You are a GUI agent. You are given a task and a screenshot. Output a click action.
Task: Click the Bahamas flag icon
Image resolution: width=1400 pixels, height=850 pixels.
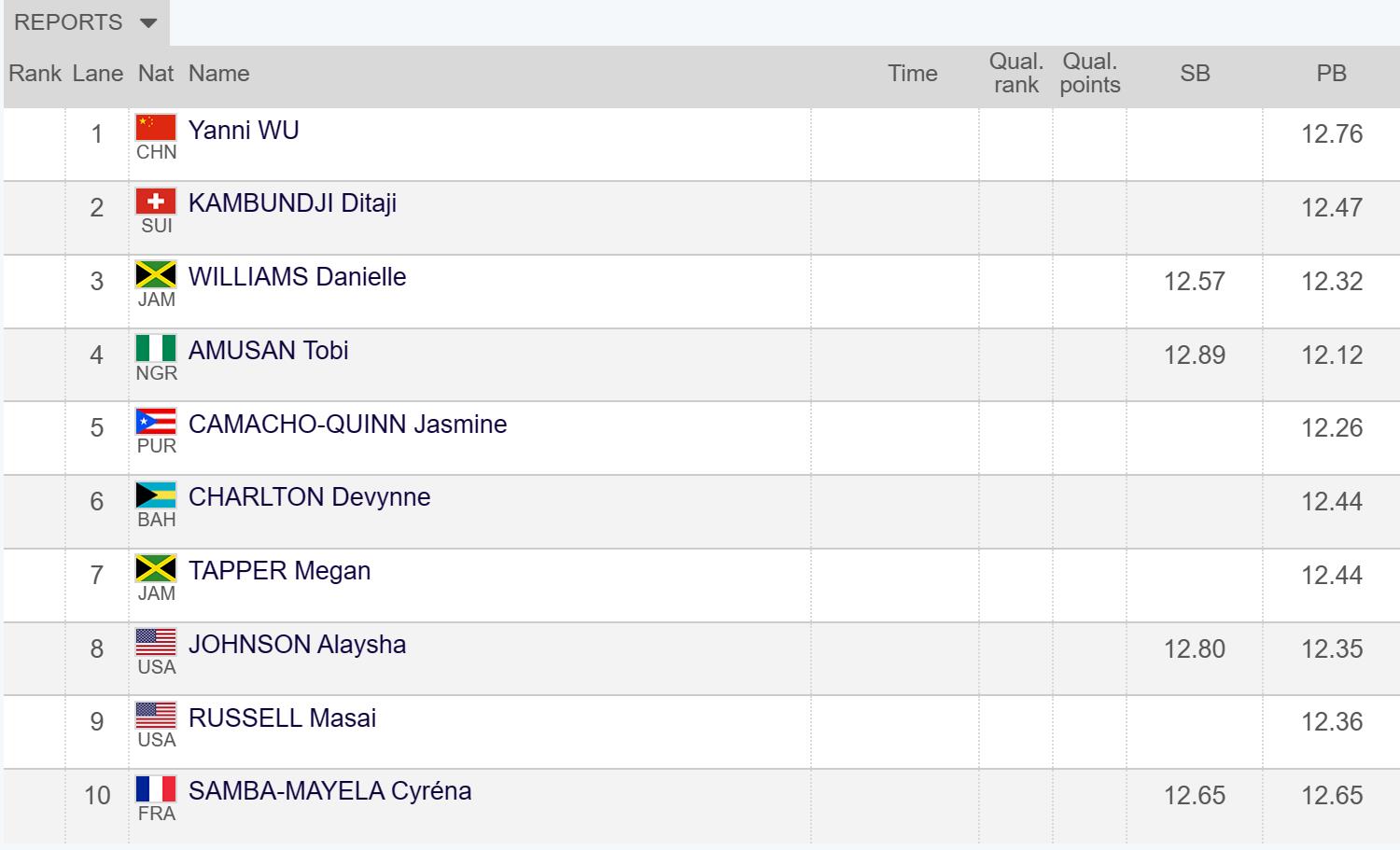[156, 495]
